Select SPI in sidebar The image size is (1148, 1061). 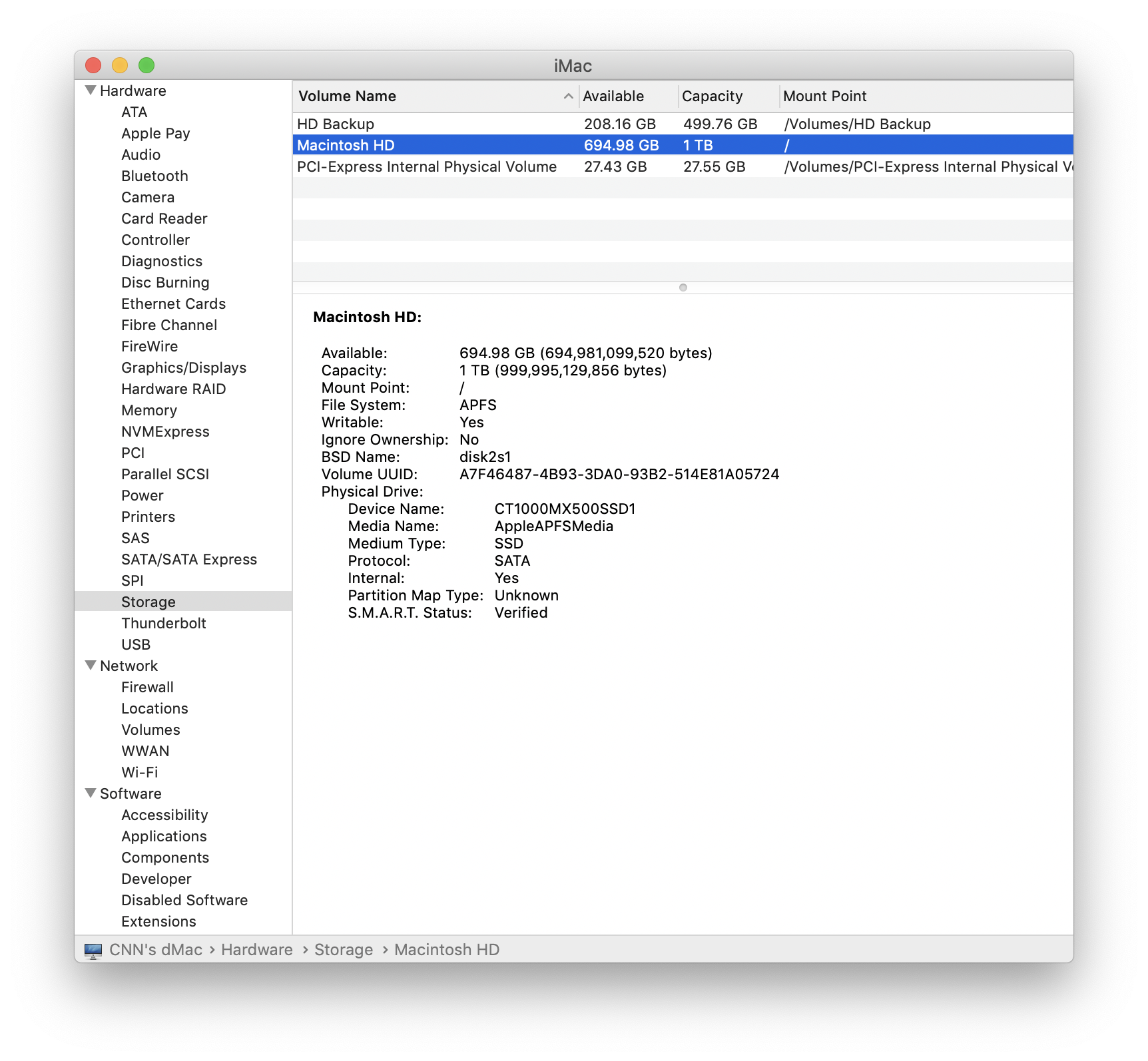click(133, 580)
